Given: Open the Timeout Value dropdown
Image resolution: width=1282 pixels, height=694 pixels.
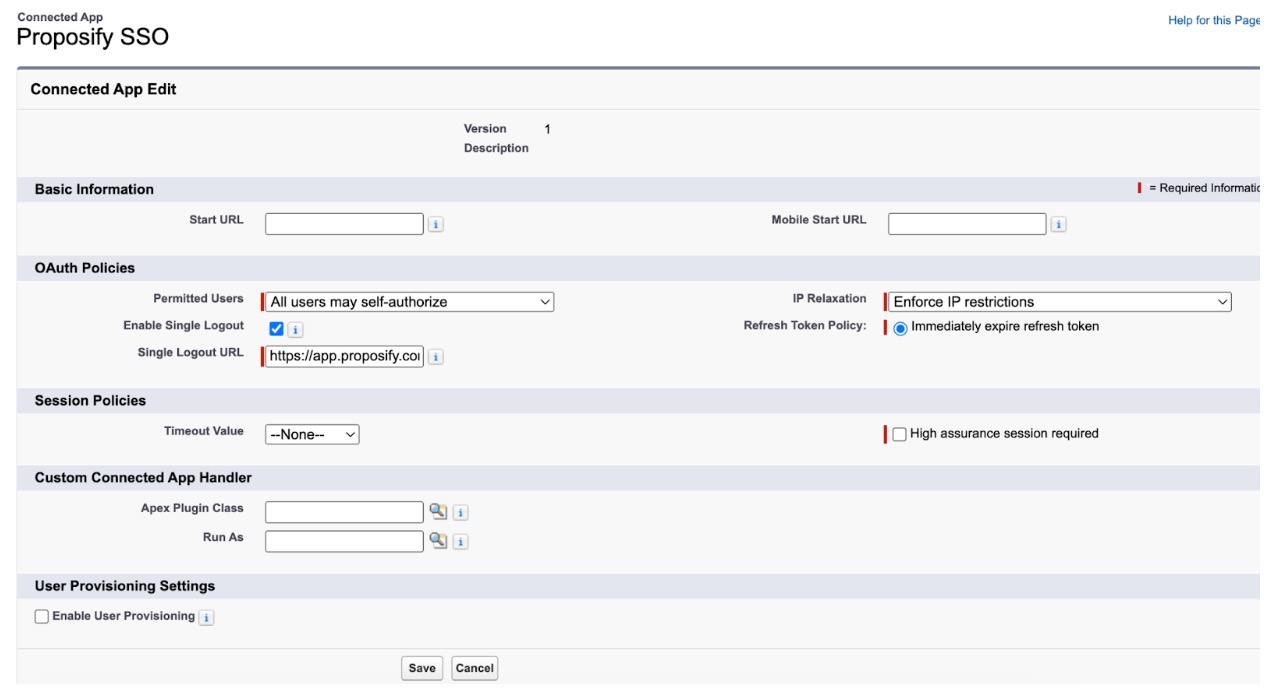Looking at the screenshot, I should point(312,433).
